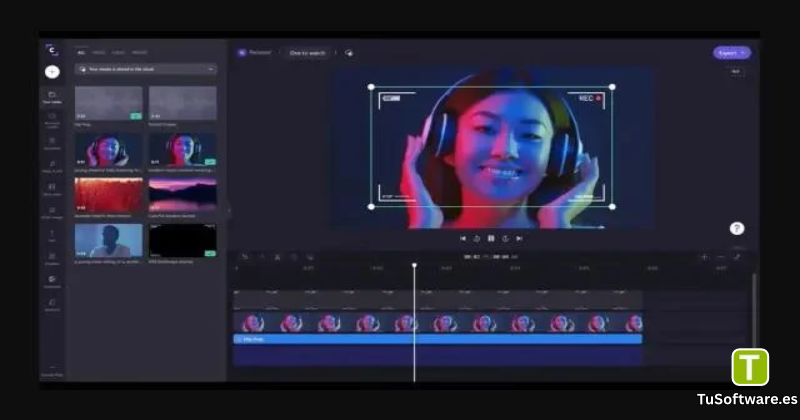Open Graphics in the sidebar
800x420 pixels.
point(52,259)
